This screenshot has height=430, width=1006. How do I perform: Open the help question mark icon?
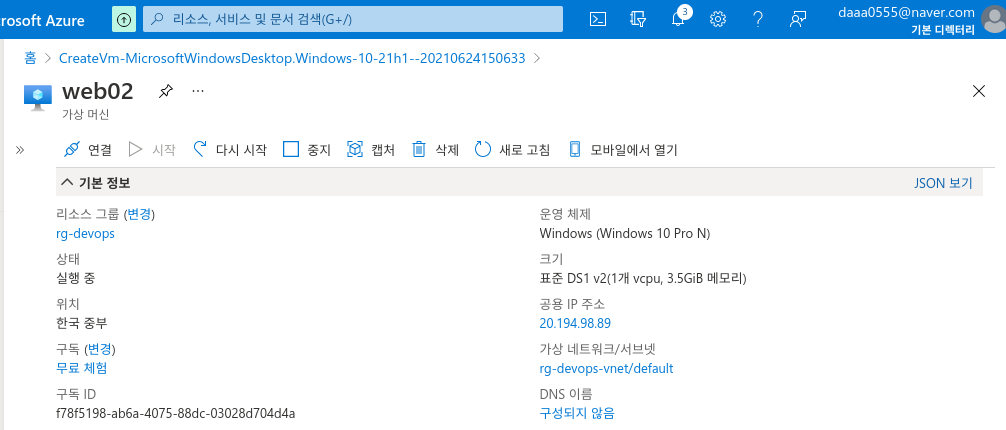coord(758,19)
